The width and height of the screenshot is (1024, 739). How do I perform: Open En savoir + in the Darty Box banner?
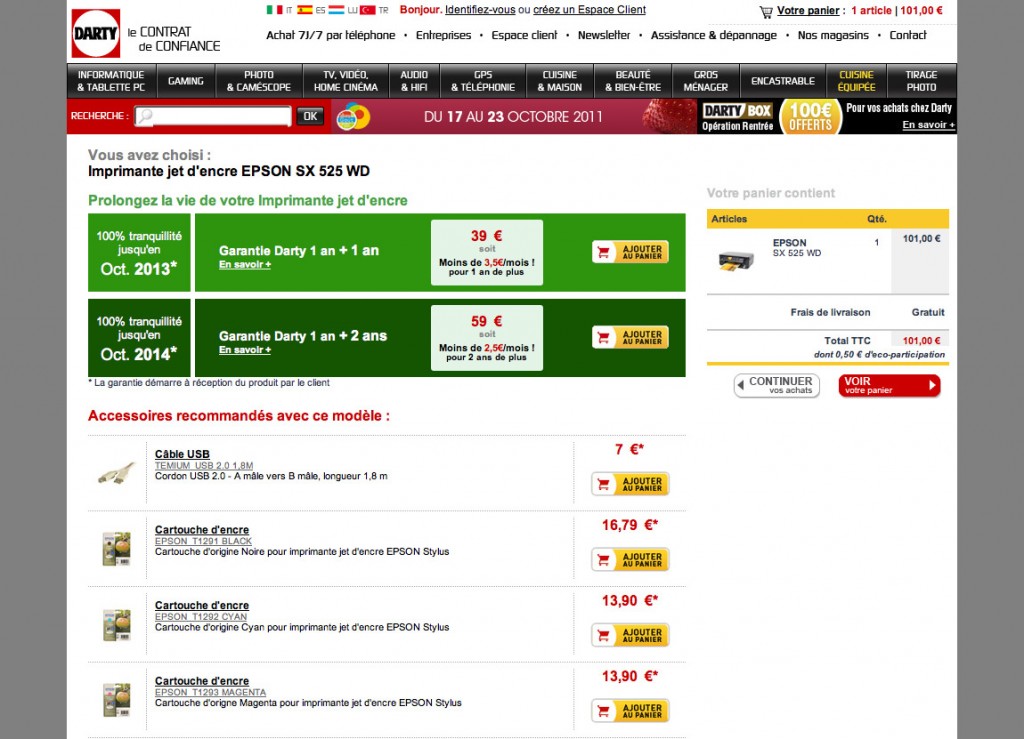pos(929,125)
